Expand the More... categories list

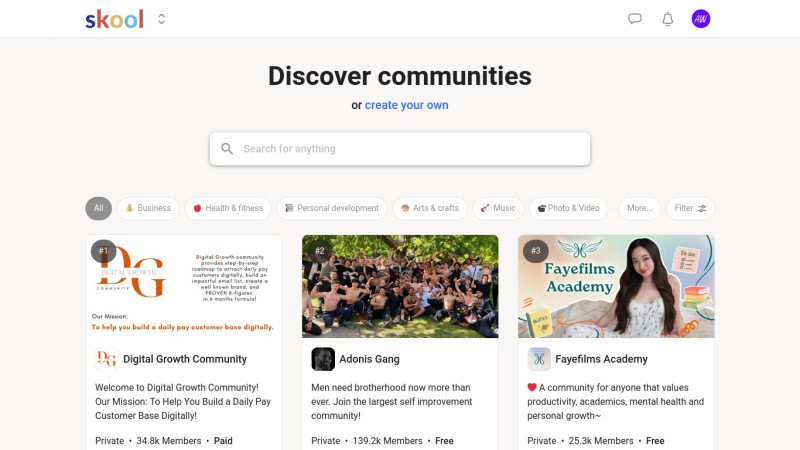[640, 208]
